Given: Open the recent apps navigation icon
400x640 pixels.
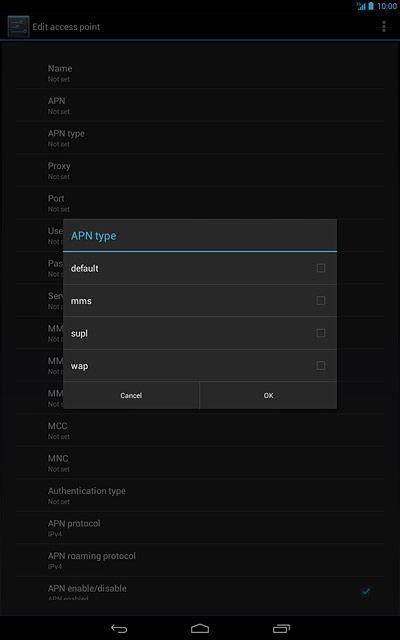Looking at the screenshot, I should [281, 628].
